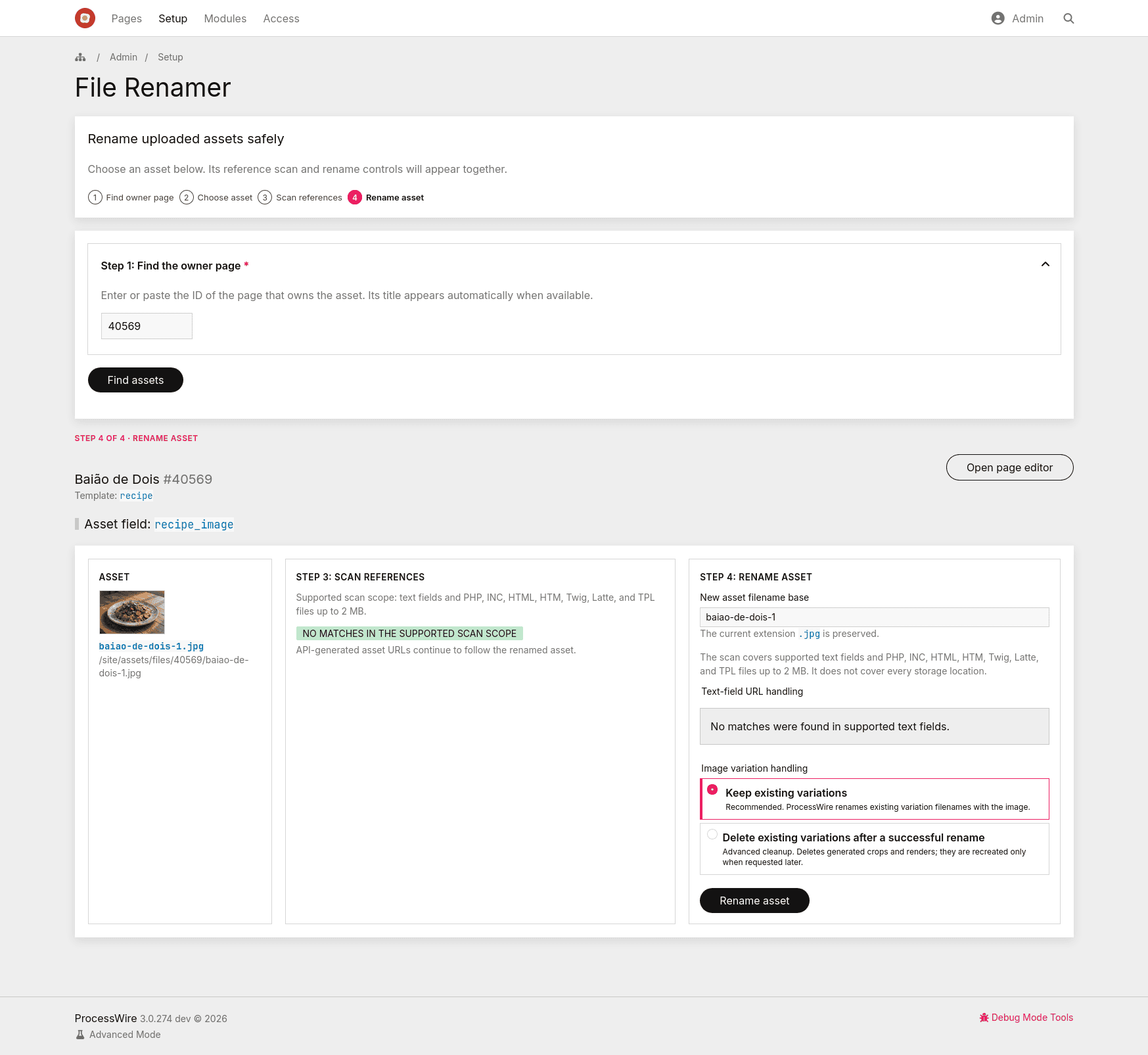Open the baiao-de-dois-1.jpg file link
The height and width of the screenshot is (1055, 1148).
click(151, 646)
